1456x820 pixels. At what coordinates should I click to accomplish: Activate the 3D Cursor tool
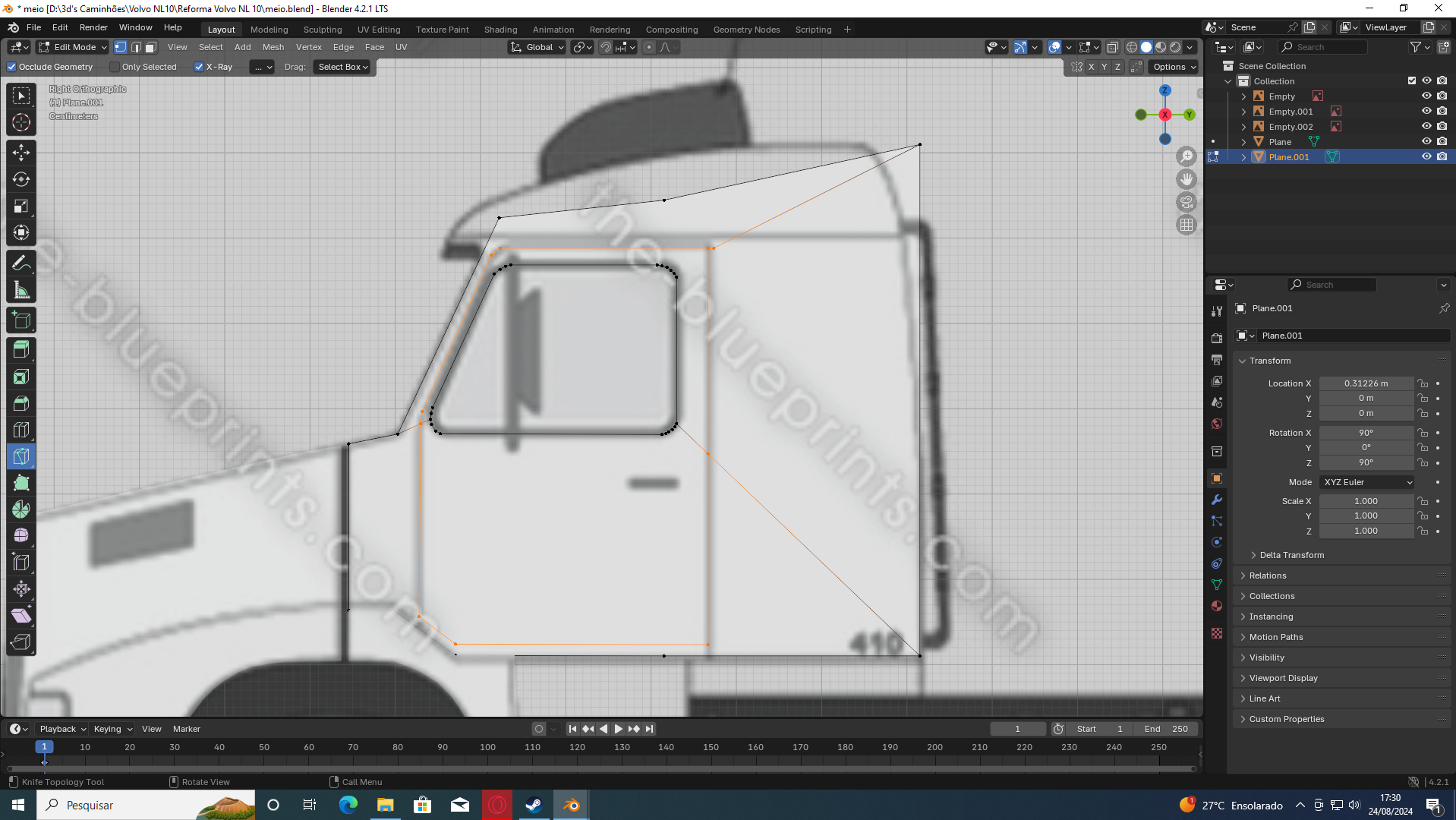pos(21,122)
